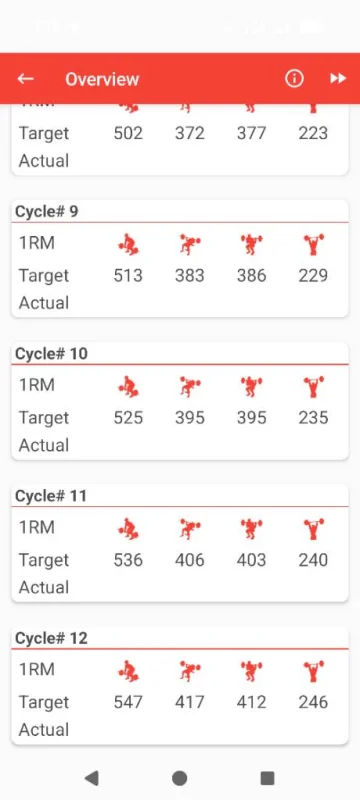
Task: Open the Cycle# 11 card header
Action: pos(179,495)
